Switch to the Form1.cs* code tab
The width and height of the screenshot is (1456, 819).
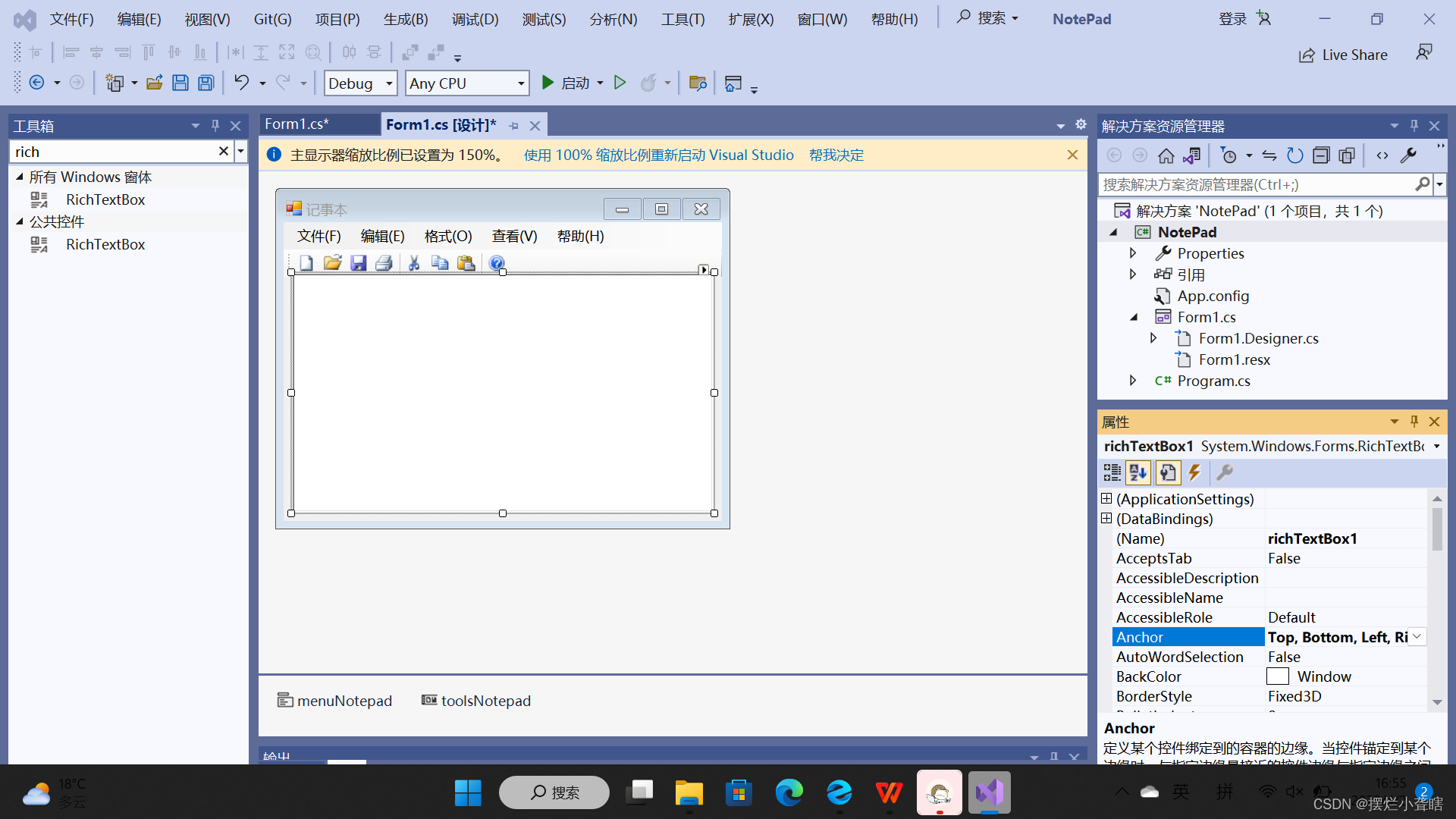click(x=297, y=124)
